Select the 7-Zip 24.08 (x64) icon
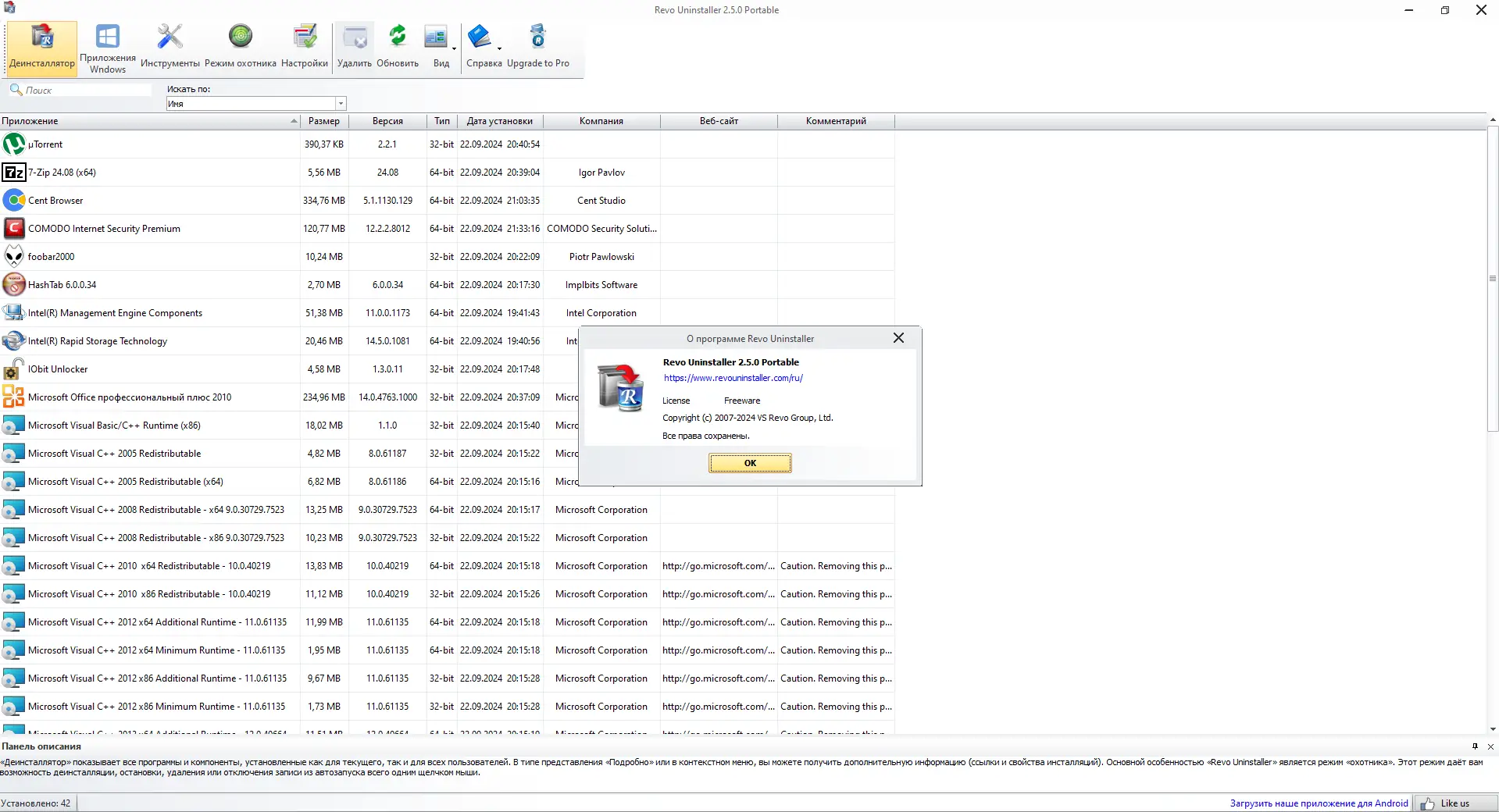Image resolution: width=1499 pixels, height=812 pixels. pos(14,173)
